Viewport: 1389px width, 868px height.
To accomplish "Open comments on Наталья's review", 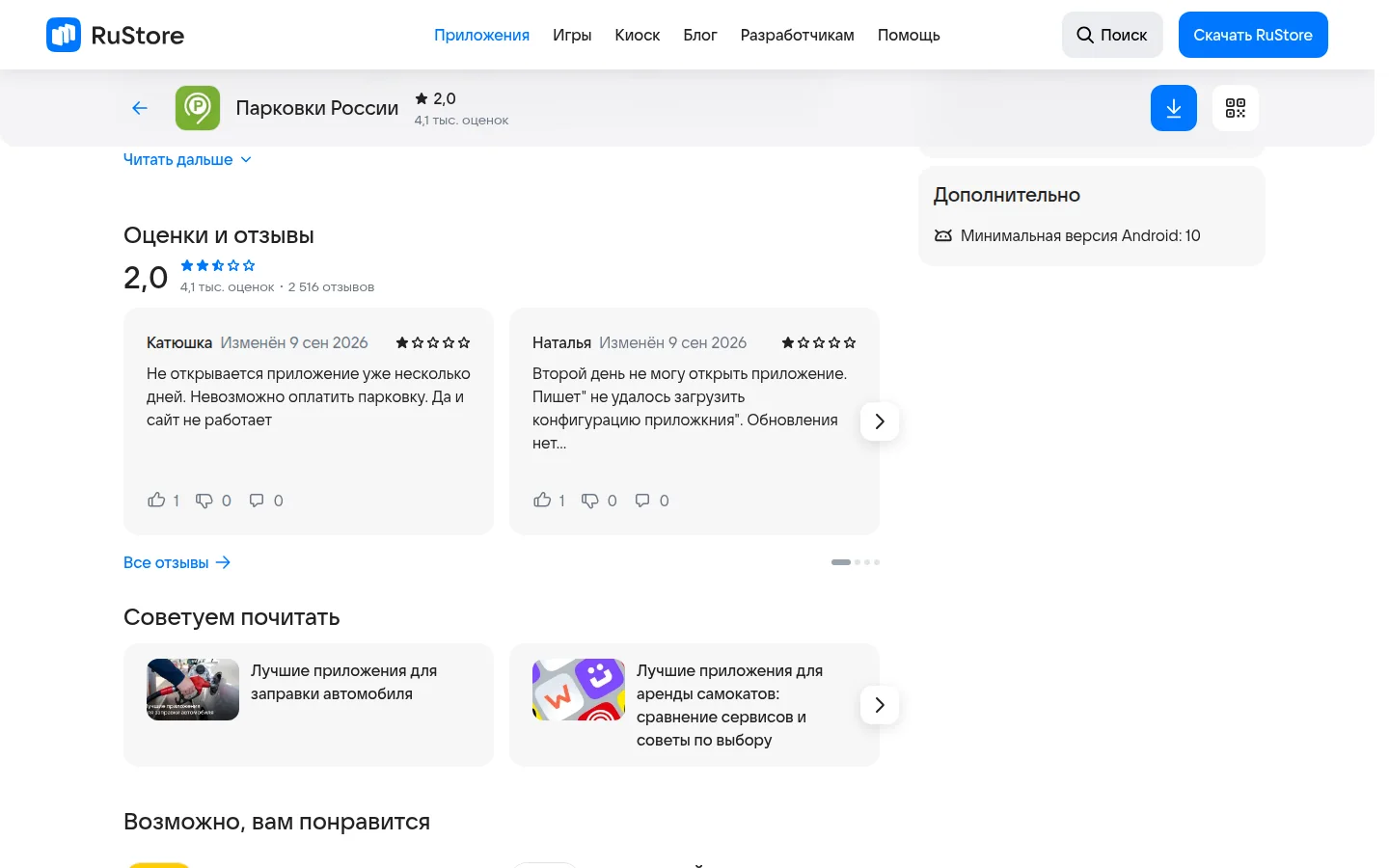I will [642, 501].
